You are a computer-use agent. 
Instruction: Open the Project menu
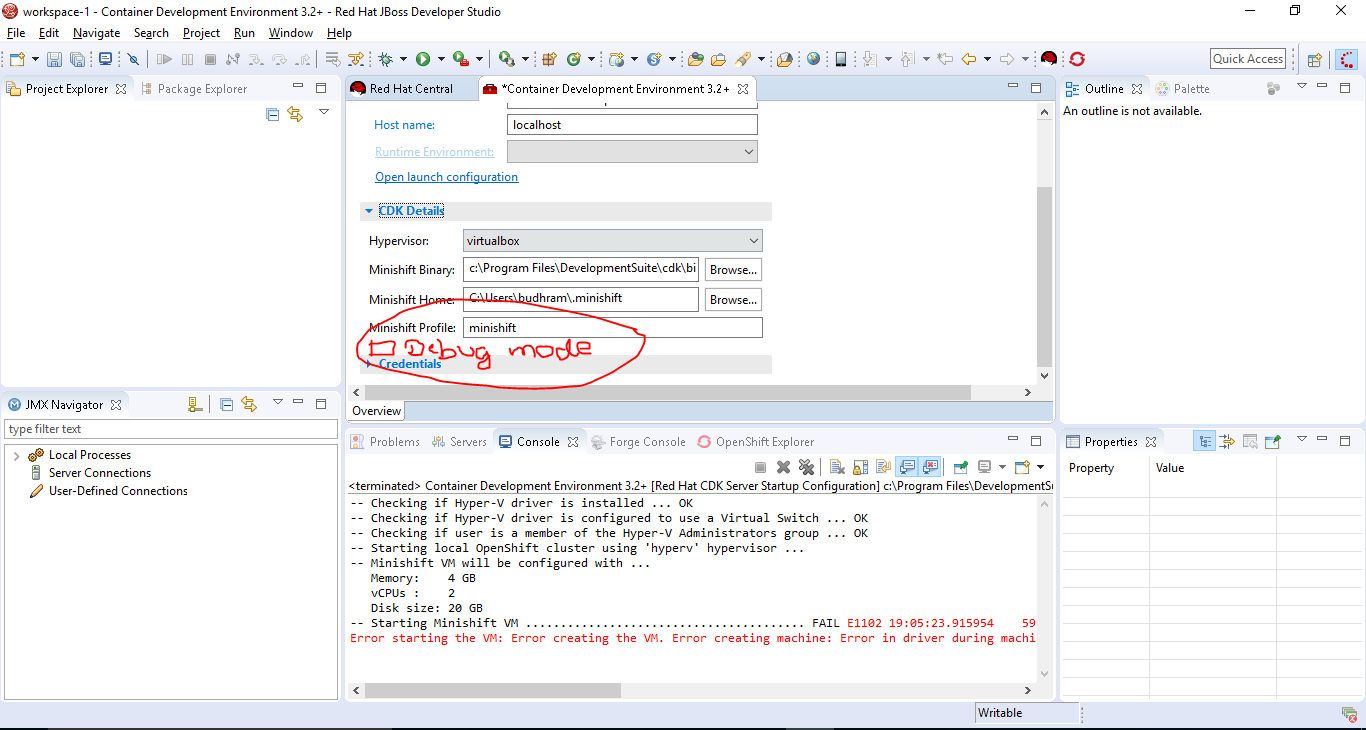(201, 33)
